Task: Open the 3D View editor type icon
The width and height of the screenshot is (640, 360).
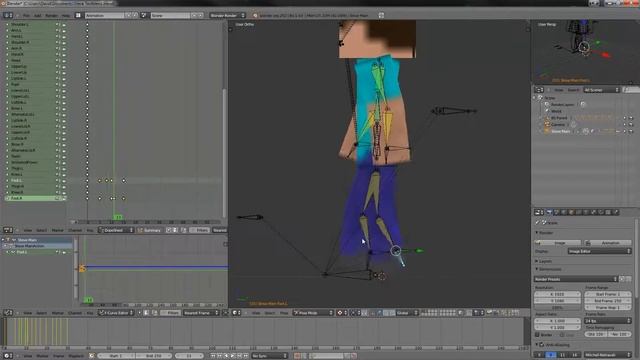Action: click(236, 313)
